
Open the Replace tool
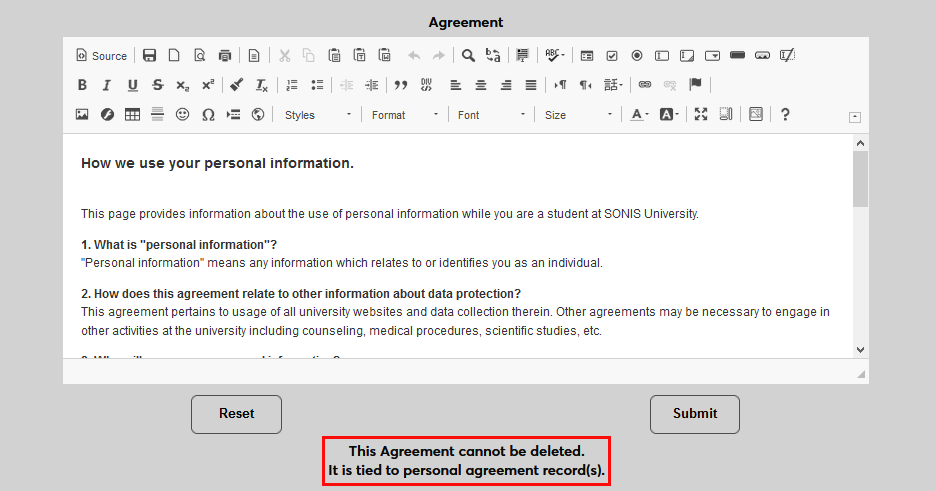pos(493,55)
